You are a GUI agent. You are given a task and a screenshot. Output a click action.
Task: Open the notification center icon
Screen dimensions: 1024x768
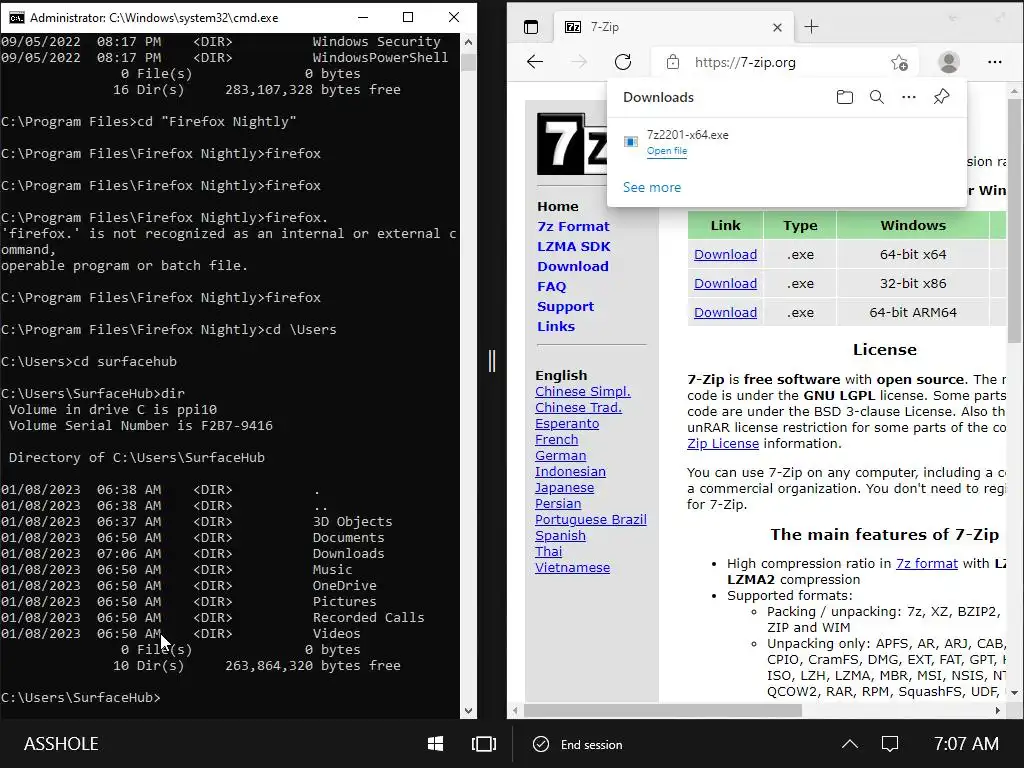pos(889,744)
